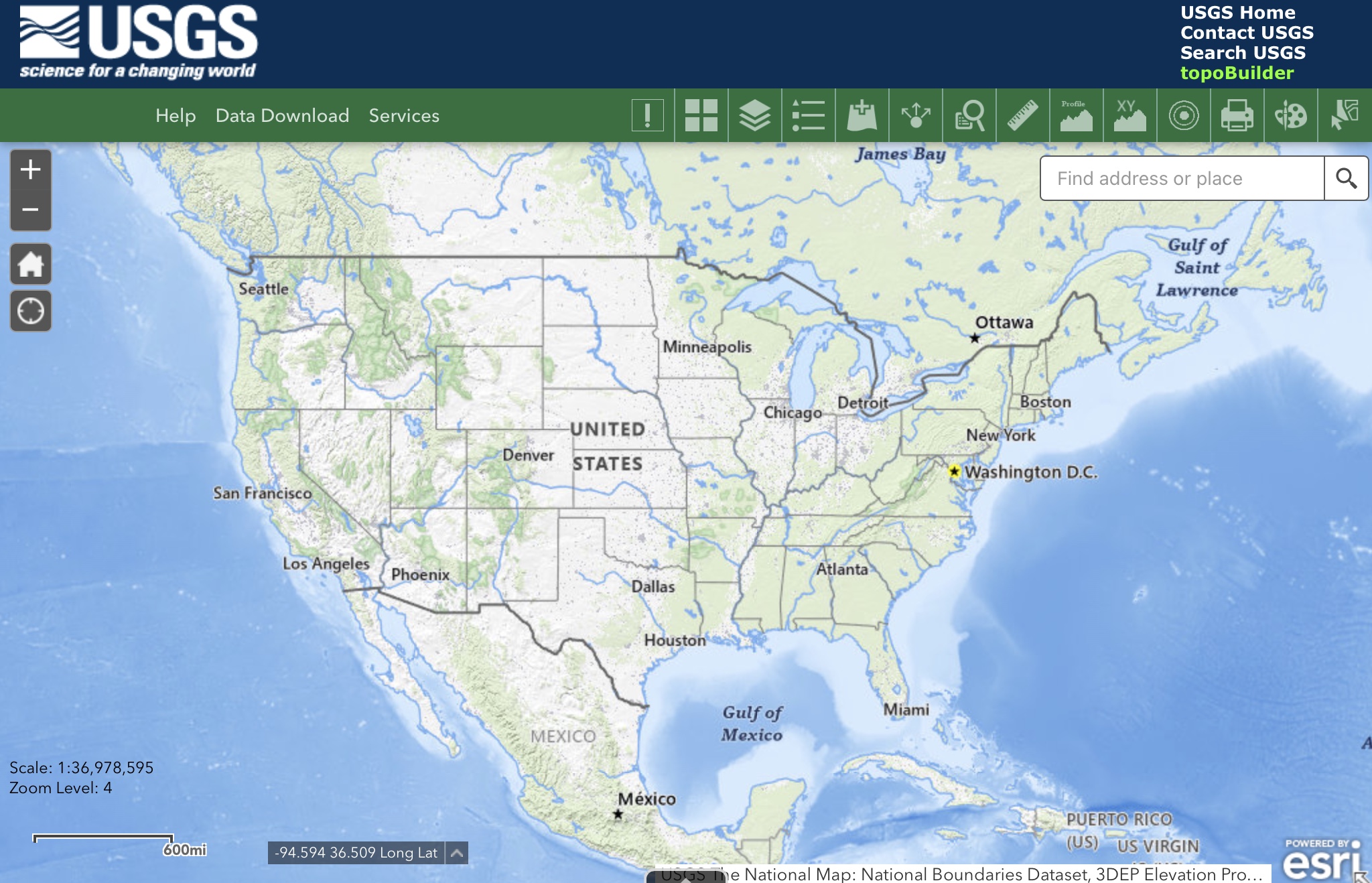Image resolution: width=1372 pixels, height=883 pixels.
Task: Click the Atlanta map label
Action: (x=841, y=569)
